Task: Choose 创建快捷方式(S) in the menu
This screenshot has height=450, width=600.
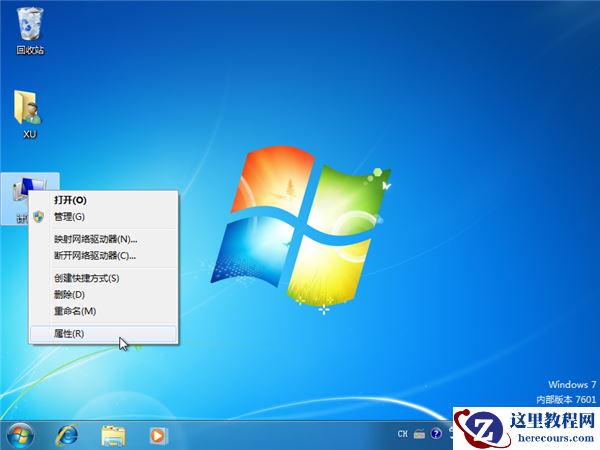Action: pyautogui.click(x=103, y=278)
